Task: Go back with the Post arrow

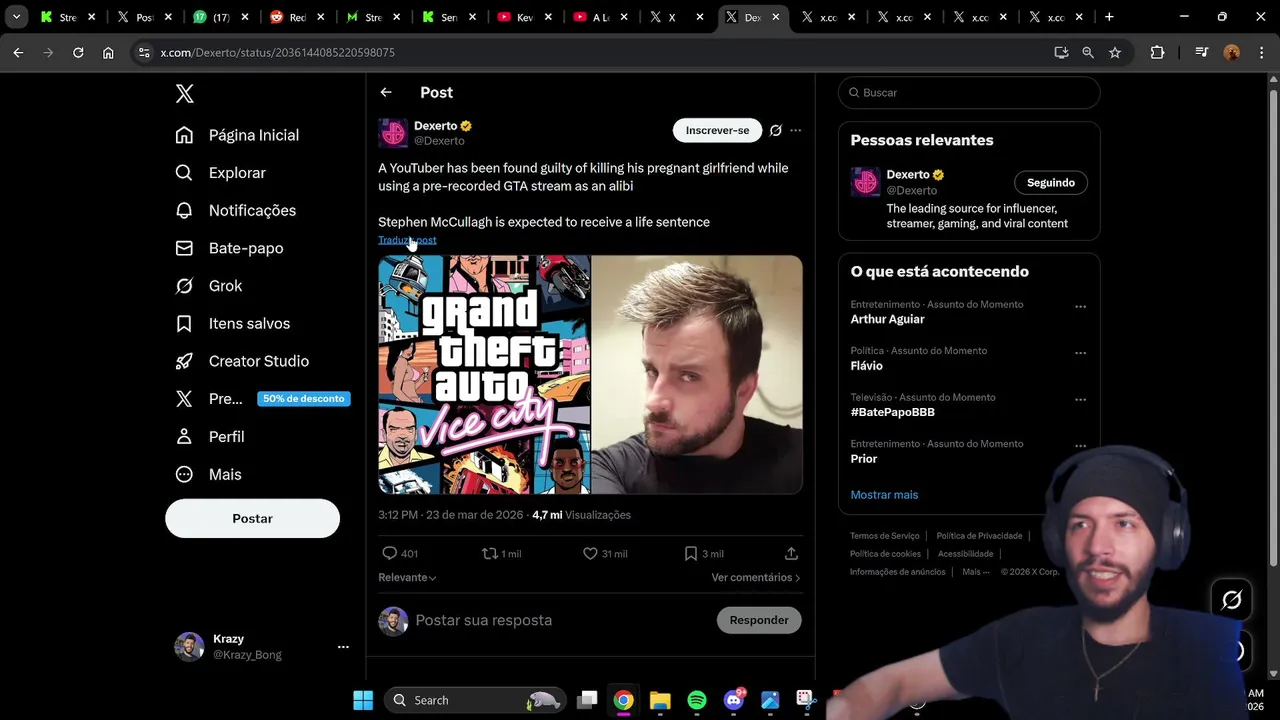Action: click(386, 92)
